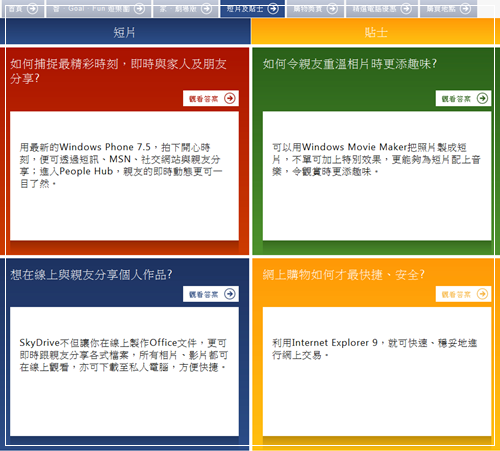500x451 pixels.
Task: View answer for Movie Maker photo question
Action: coord(463,98)
